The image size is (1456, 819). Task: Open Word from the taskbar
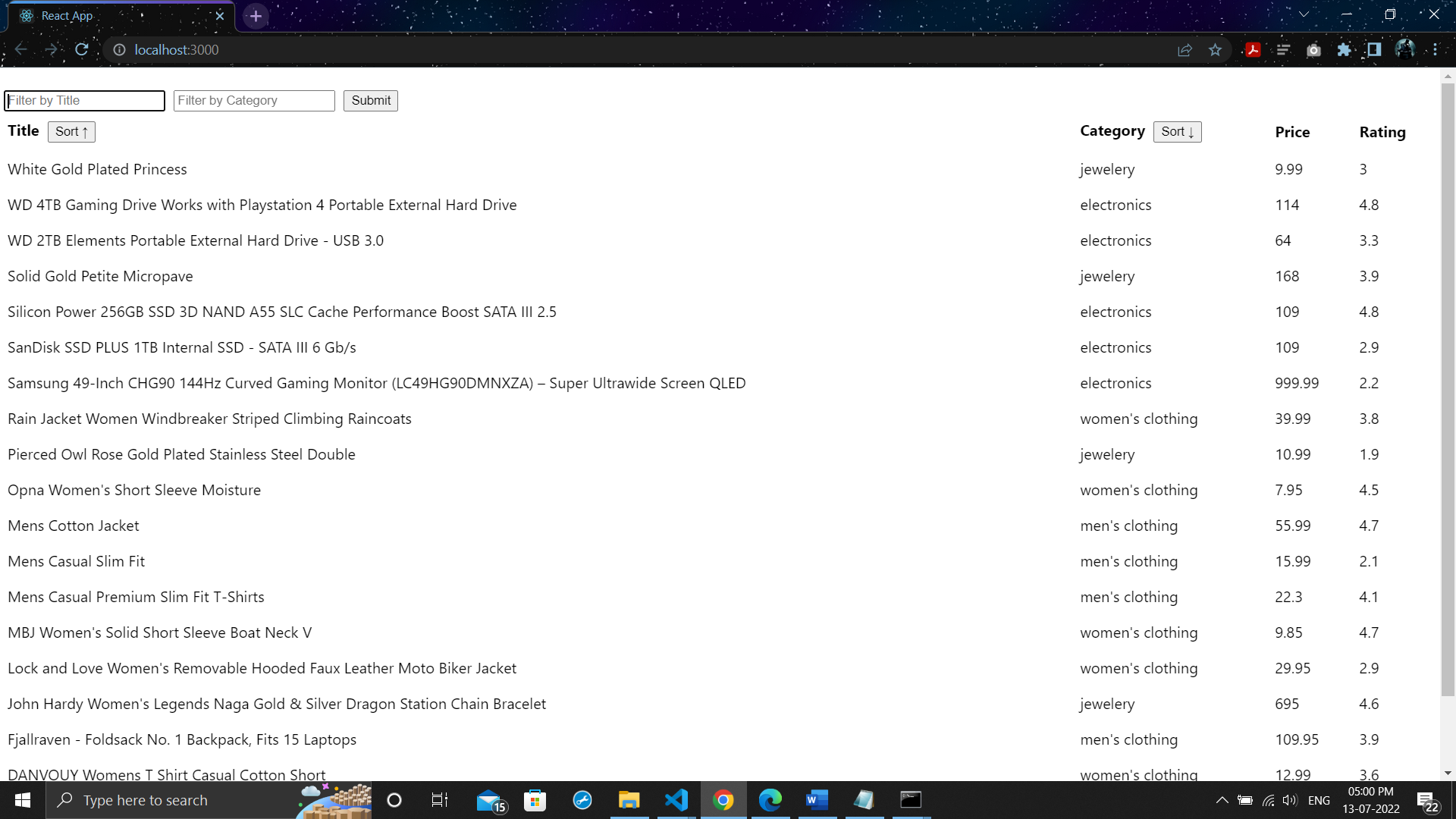click(817, 800)
